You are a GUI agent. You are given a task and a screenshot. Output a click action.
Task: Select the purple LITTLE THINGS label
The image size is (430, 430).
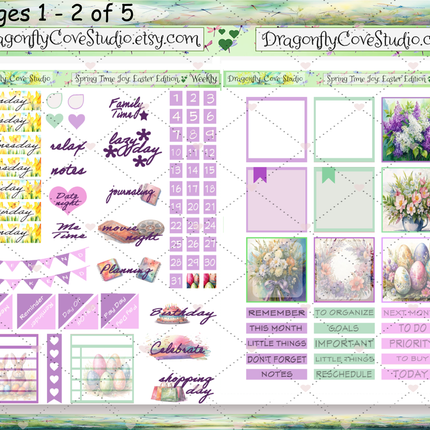pyautogui.click(x=277, y=344)
